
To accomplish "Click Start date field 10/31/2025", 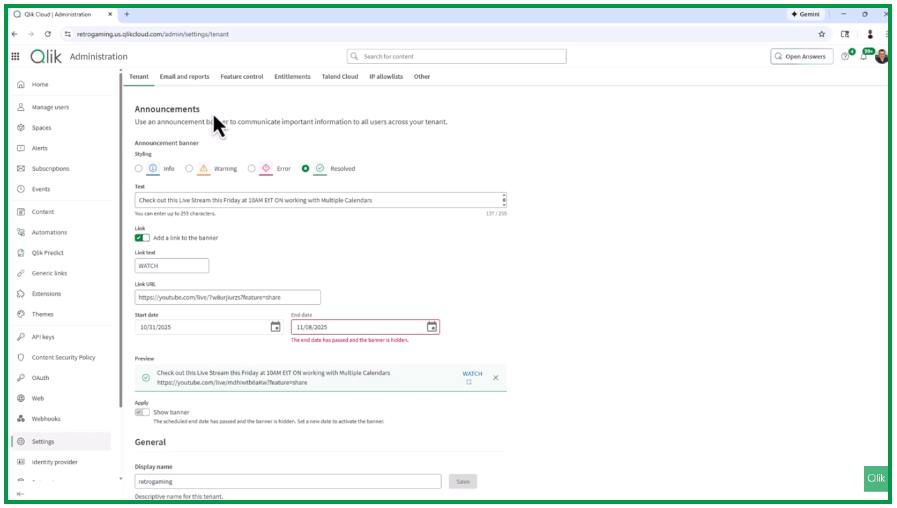I will point(209,327).
